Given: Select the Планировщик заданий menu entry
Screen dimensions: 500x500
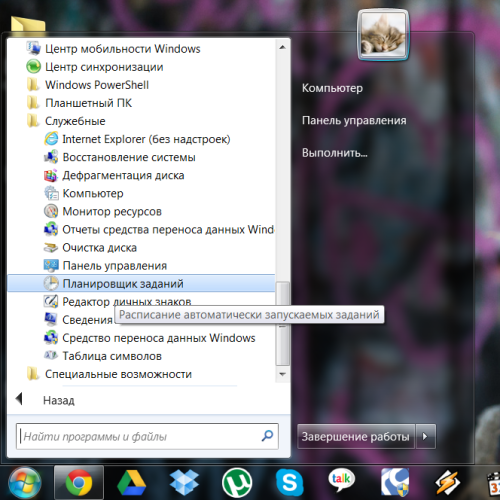Looking at the screenshot, I should [x=141, y=283].
